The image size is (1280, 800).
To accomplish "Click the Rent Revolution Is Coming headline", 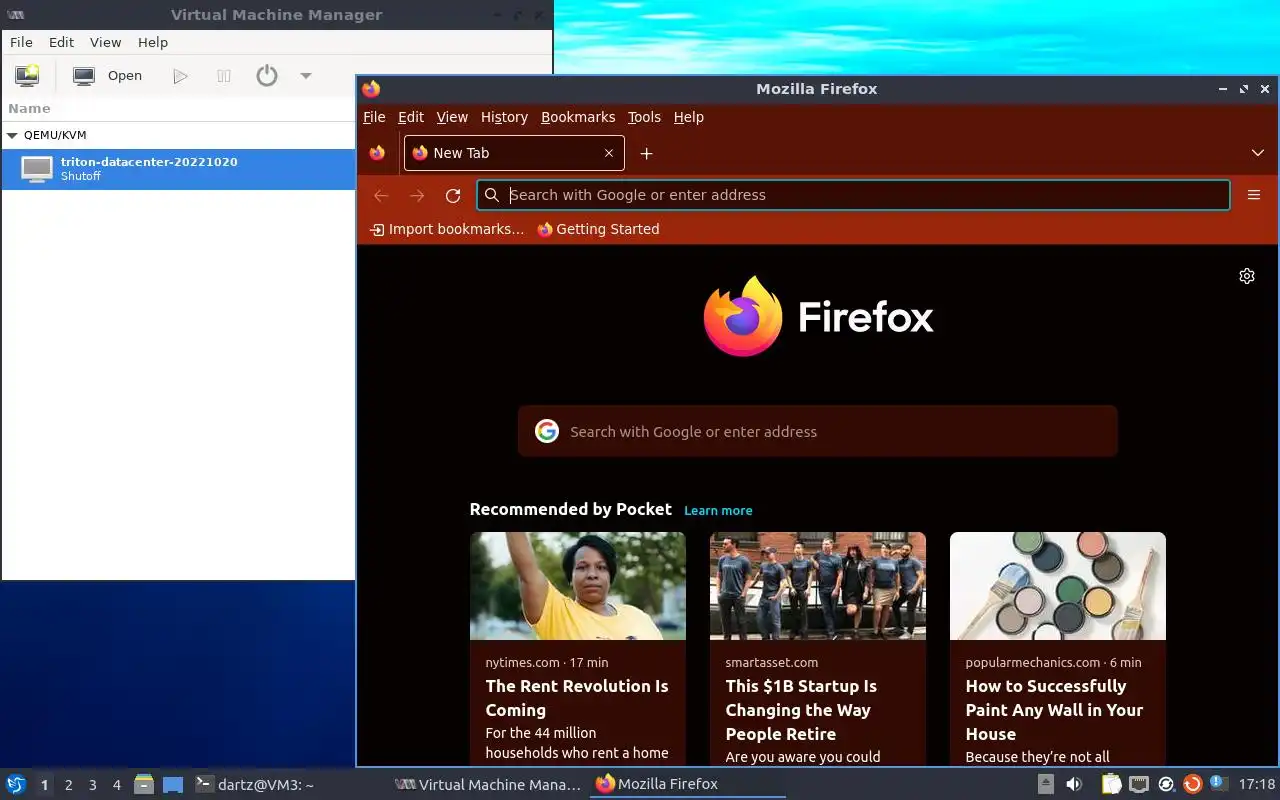I will (x=577, y=698).
